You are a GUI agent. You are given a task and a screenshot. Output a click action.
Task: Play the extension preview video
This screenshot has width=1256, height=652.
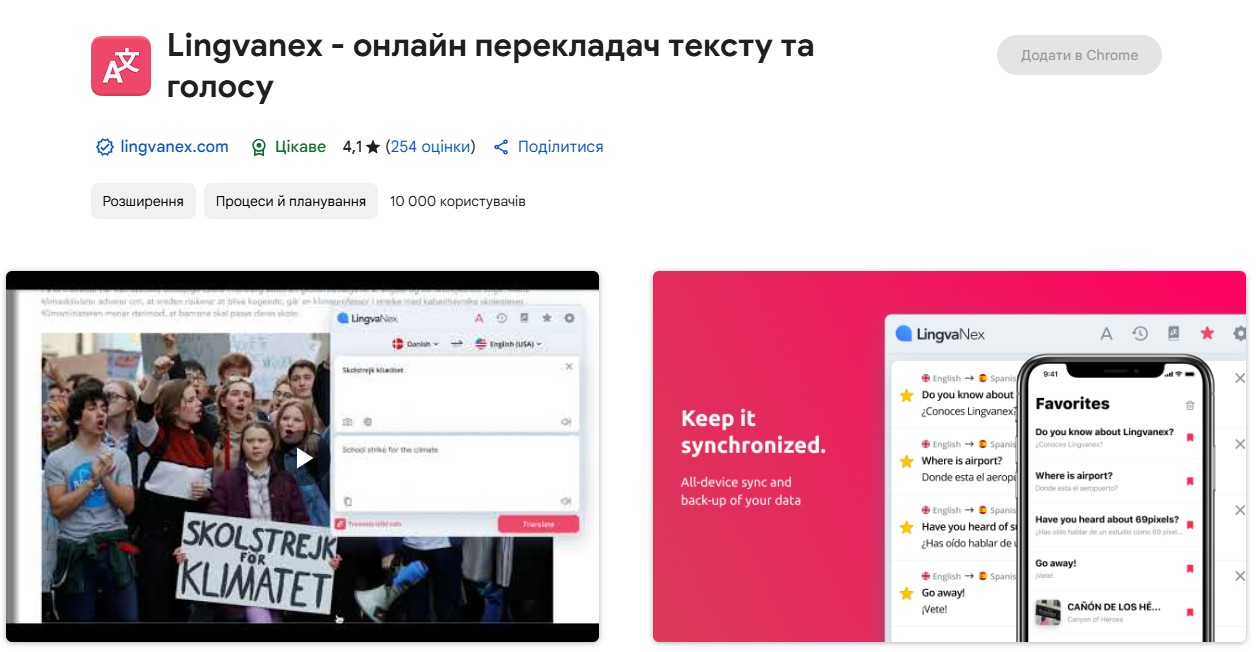pos(303,458)
